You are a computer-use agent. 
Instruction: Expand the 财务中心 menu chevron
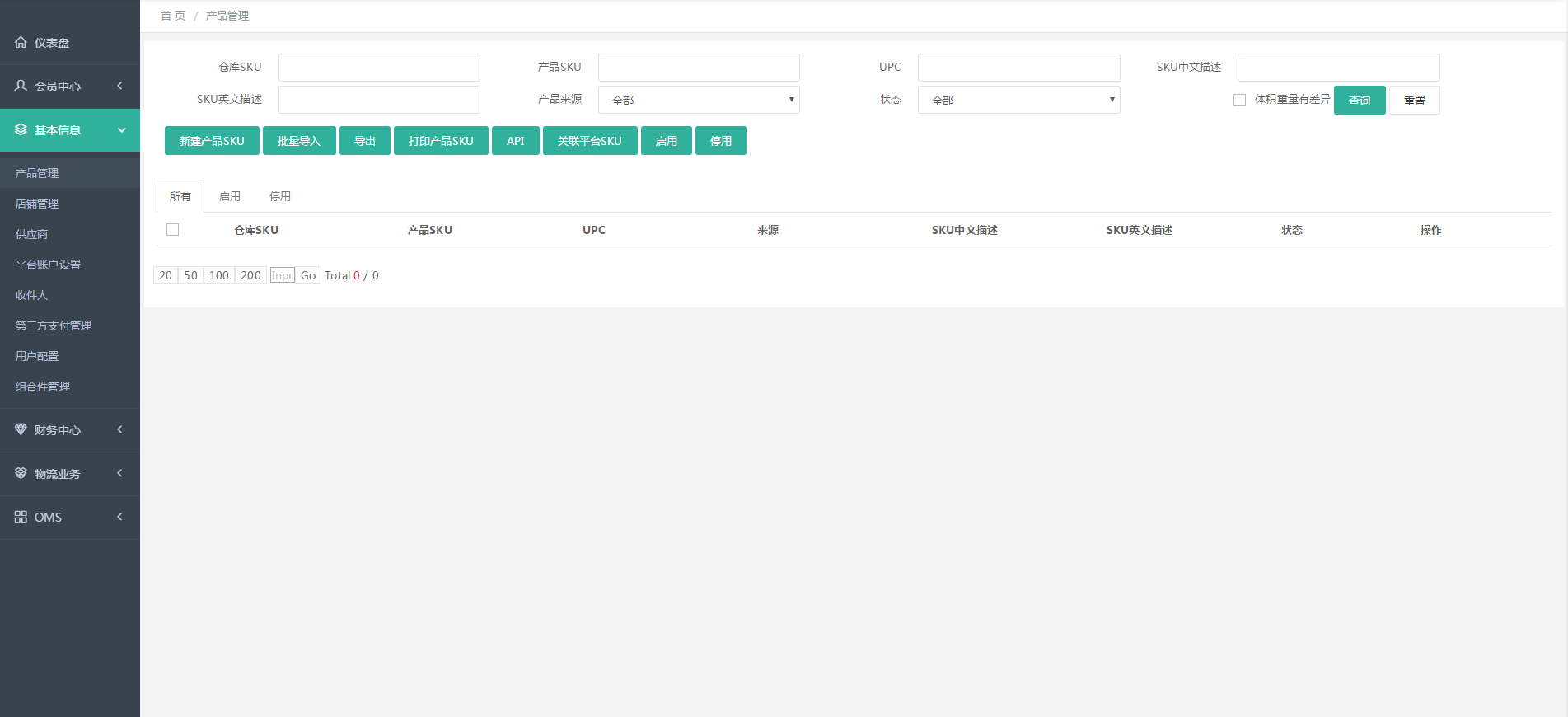click(x=120, y=429)
